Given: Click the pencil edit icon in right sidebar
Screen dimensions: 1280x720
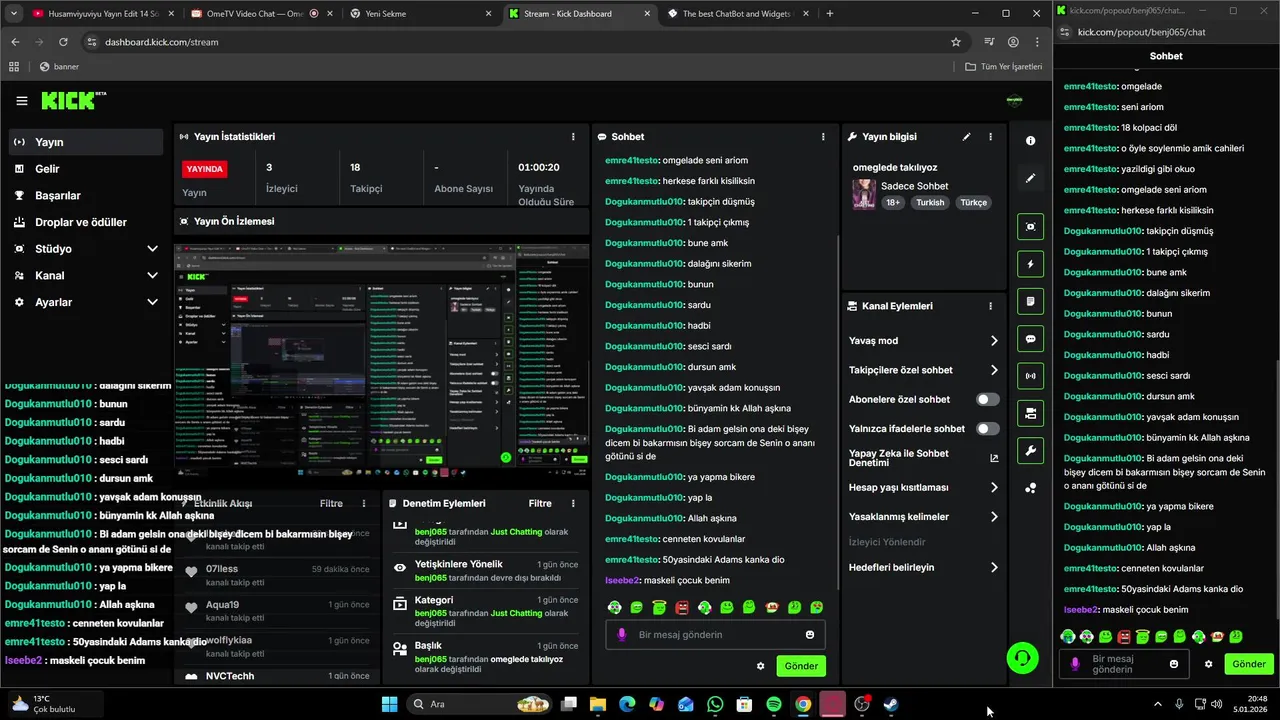Looking at the screenshot, I should tap(1031, 178).
